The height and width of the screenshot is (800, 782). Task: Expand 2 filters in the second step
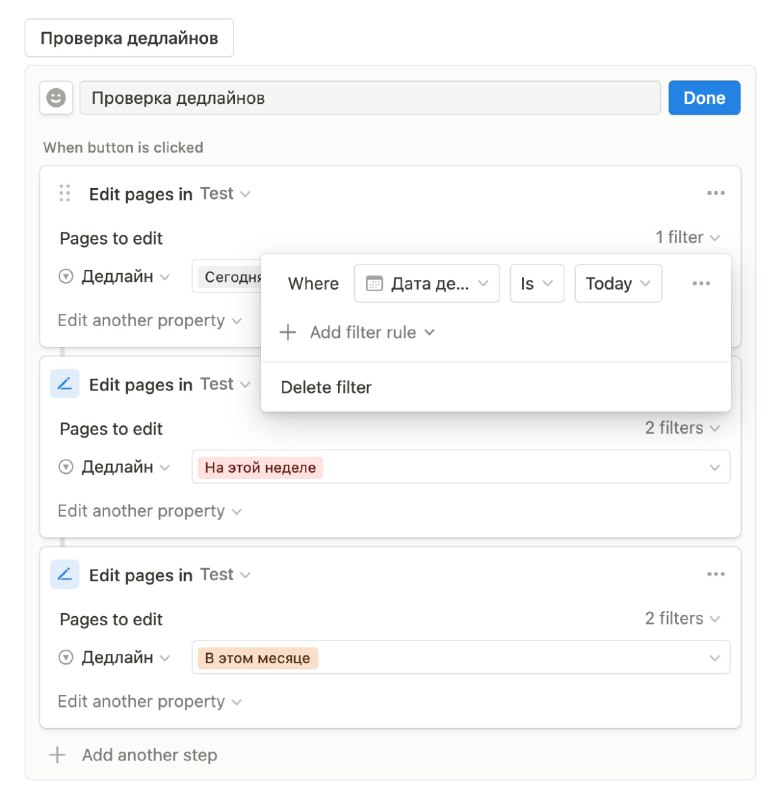(683, 428)
